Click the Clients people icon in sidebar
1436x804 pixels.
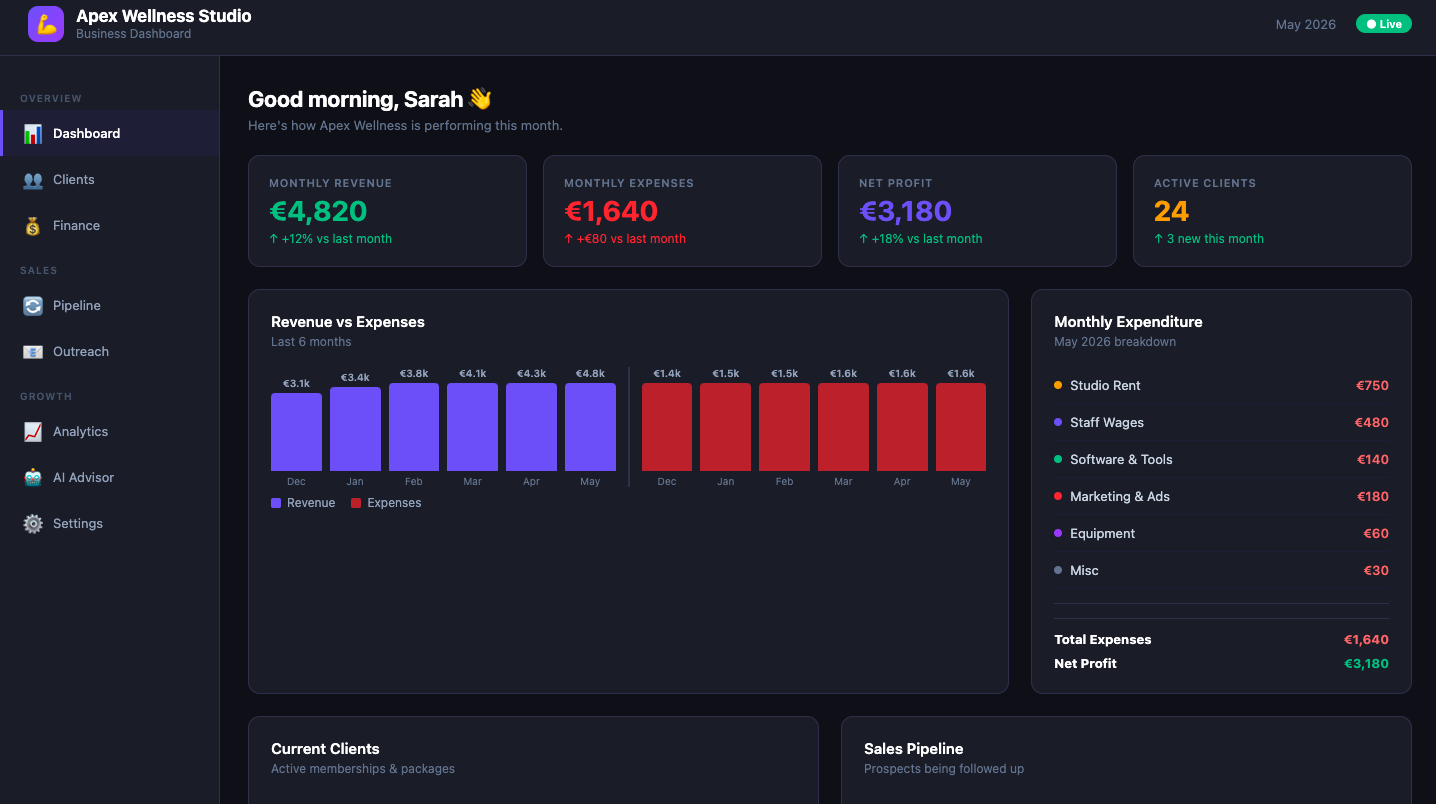(33, 180)
